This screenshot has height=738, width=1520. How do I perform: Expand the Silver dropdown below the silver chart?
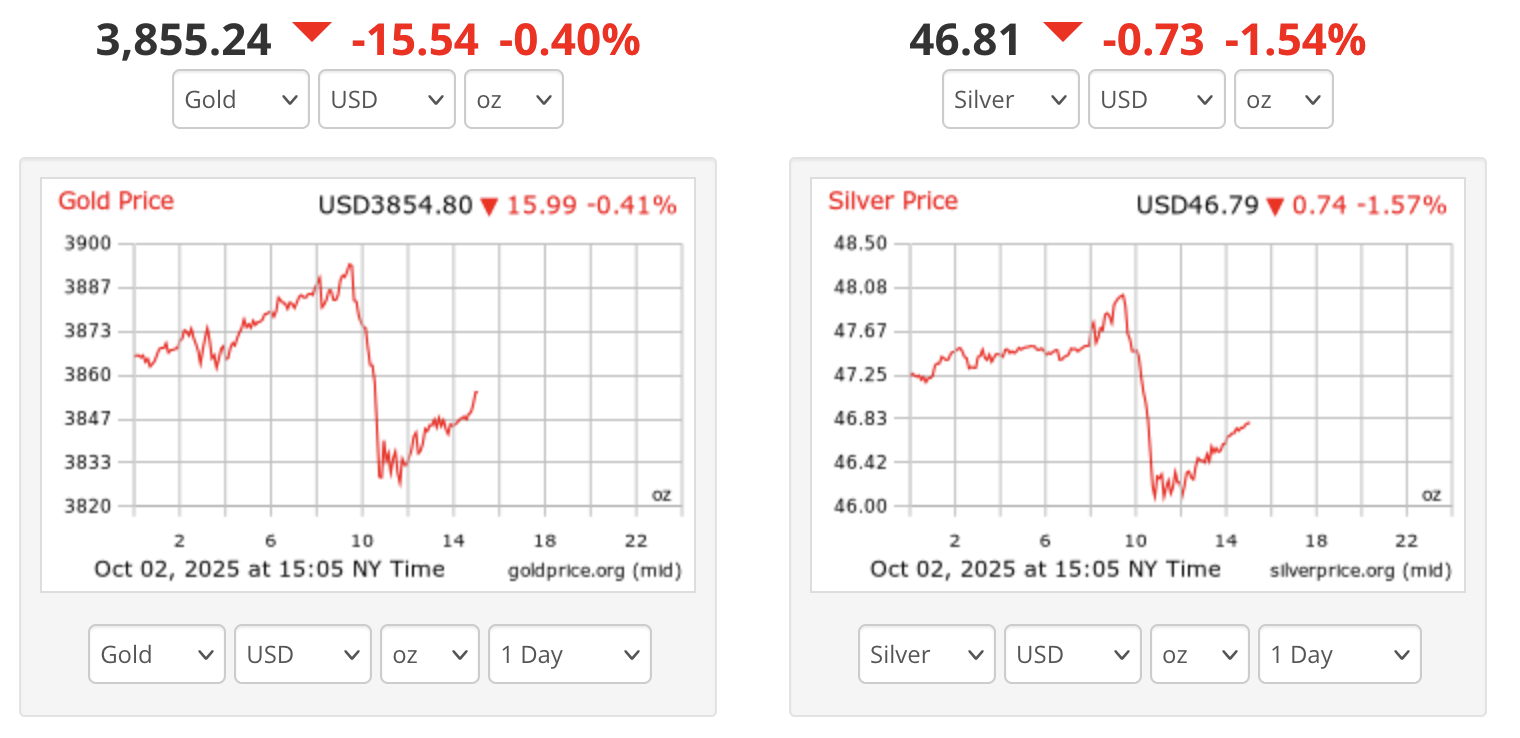(x=926, y=654)
